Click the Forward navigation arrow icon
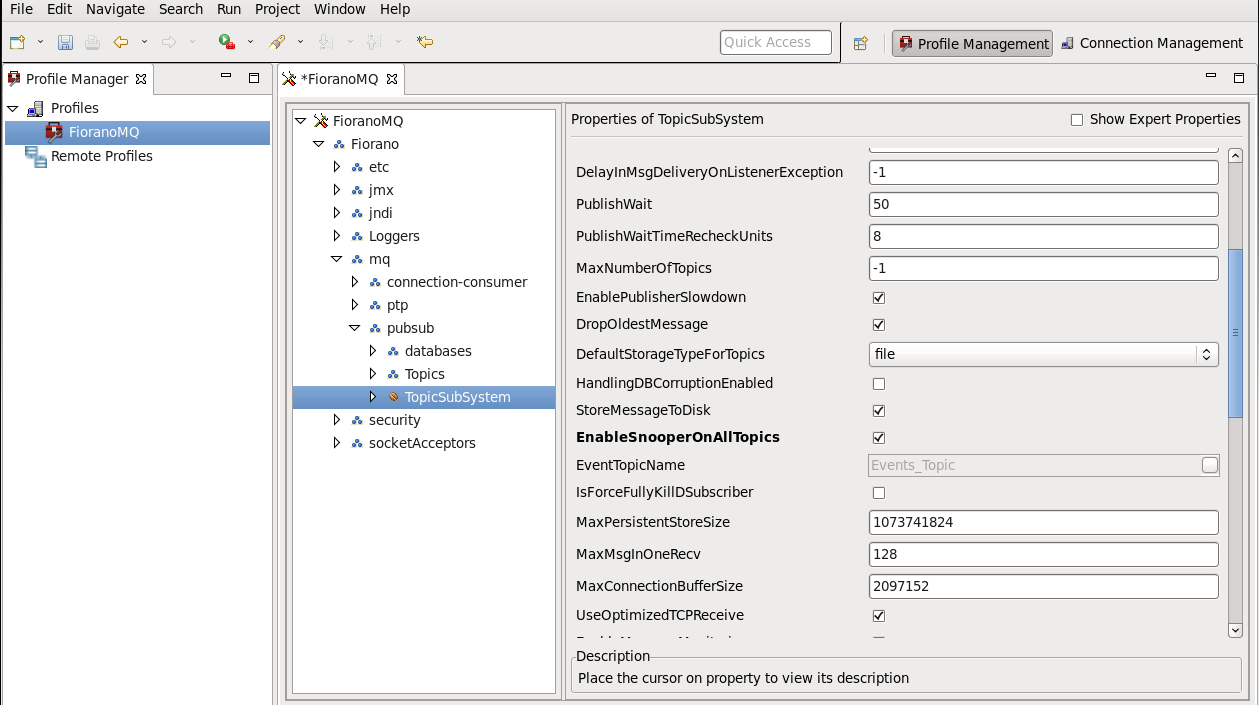 tap(169, 42)
